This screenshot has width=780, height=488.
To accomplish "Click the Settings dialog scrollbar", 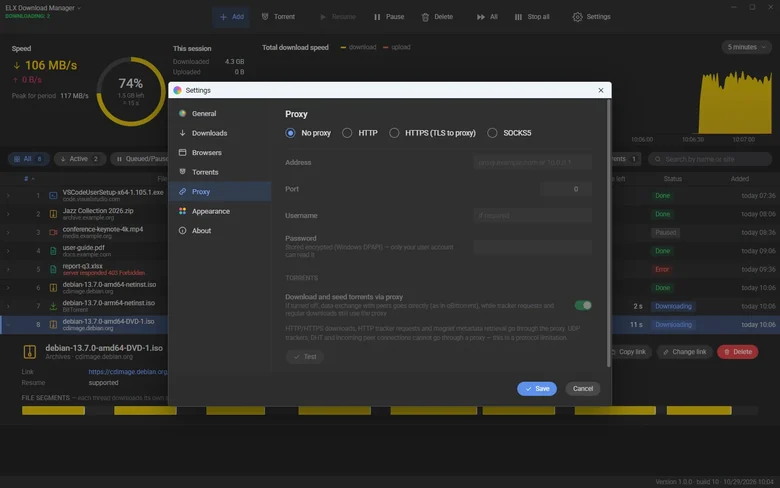I will pos(608,233).
